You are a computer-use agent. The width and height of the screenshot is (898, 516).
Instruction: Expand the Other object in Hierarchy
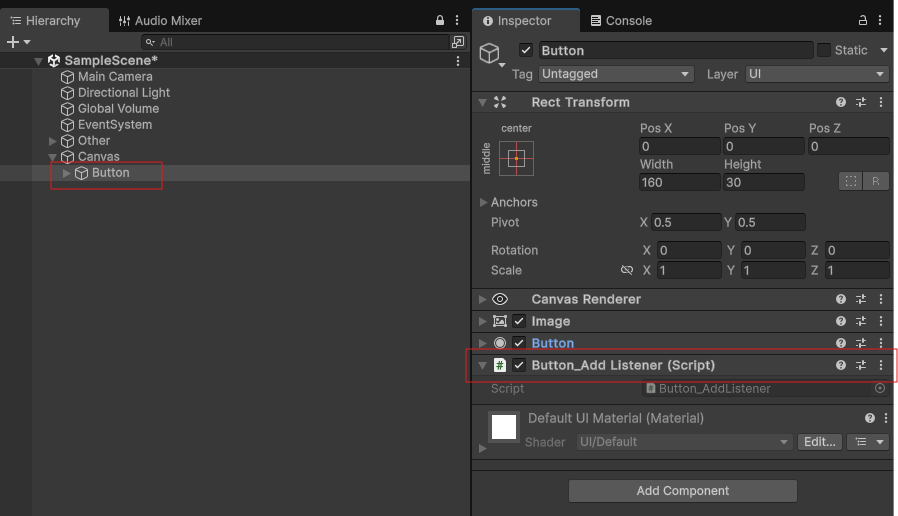coord(53,141)
